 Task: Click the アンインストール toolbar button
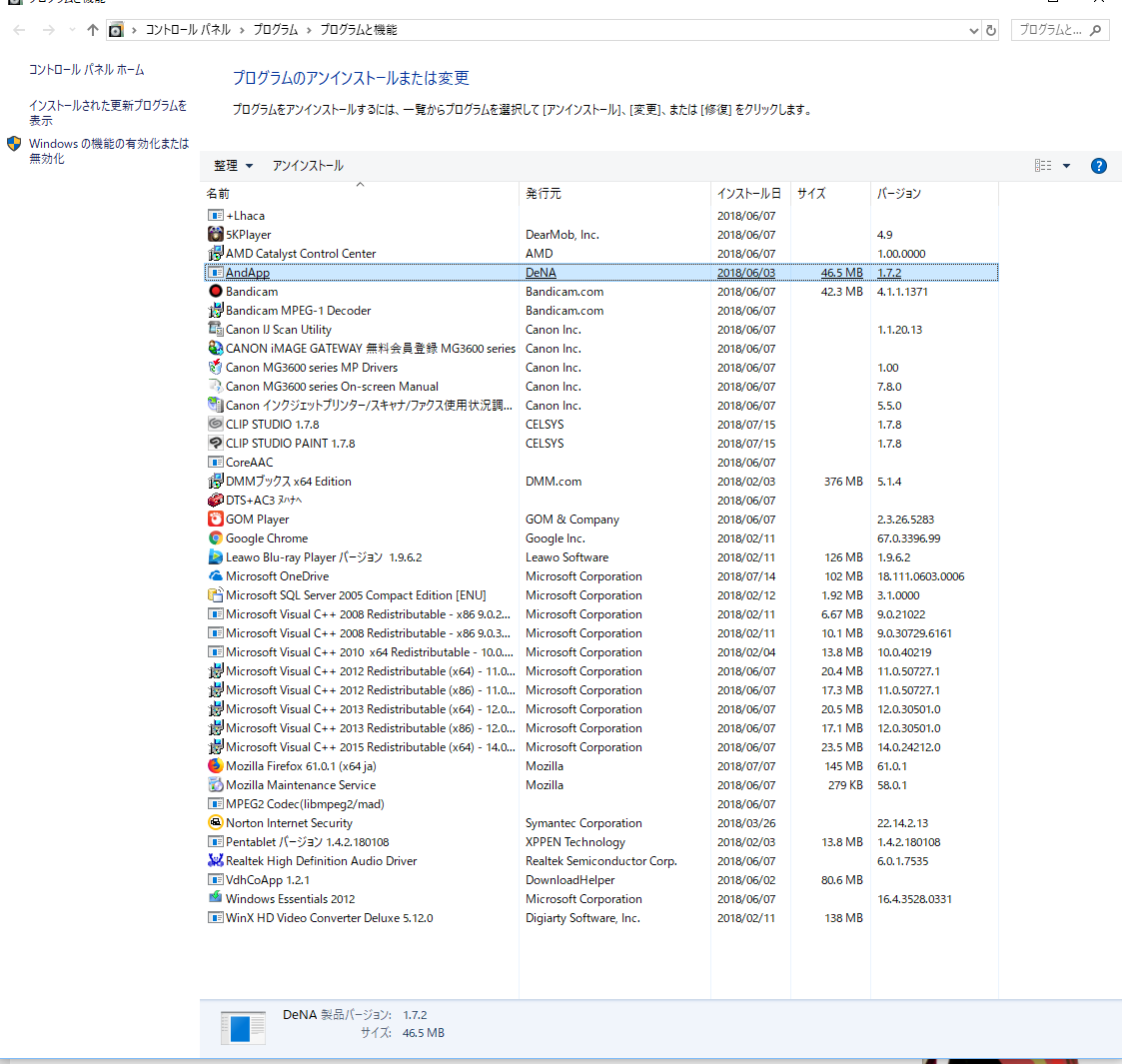308,166
